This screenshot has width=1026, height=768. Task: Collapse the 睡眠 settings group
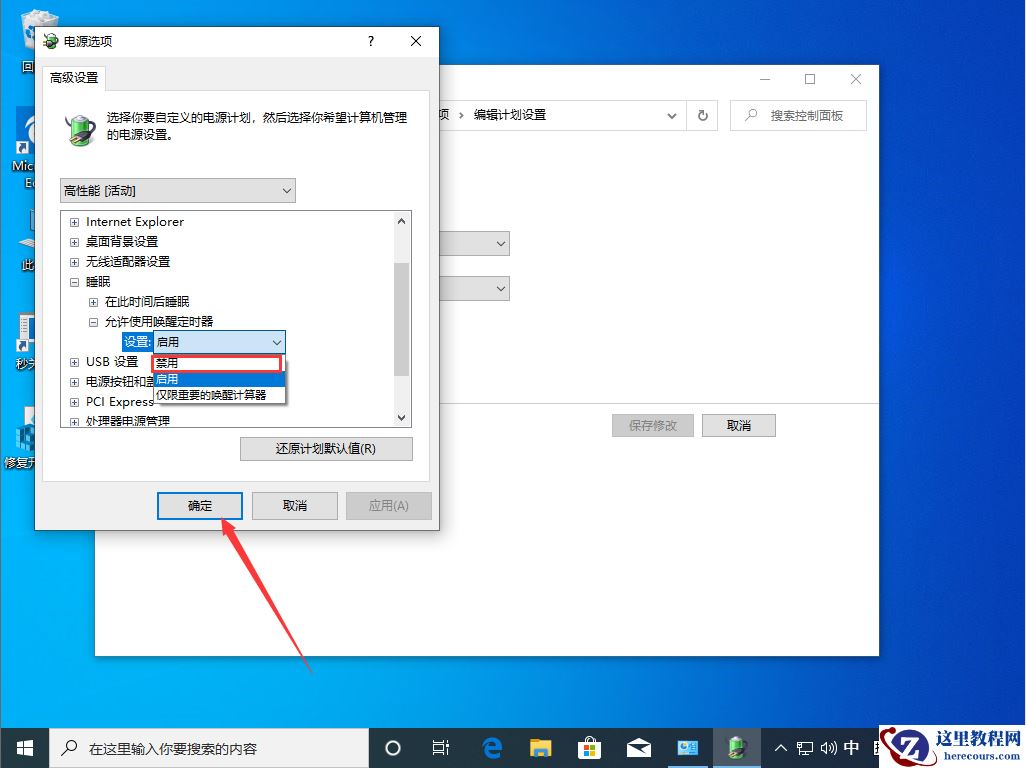(74, 281)
